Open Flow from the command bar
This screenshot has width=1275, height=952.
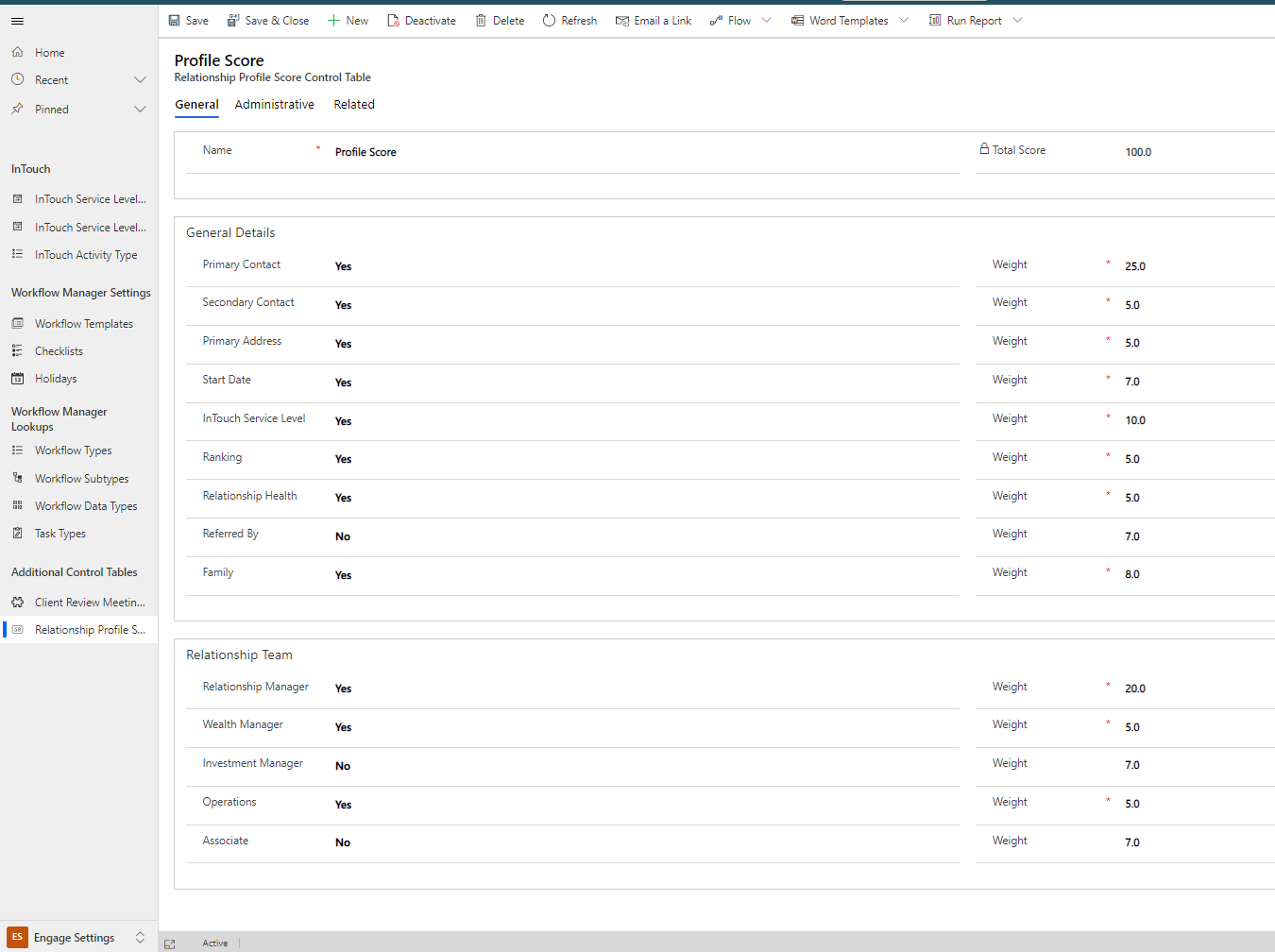pyautogui.click(x=734, y=20)
